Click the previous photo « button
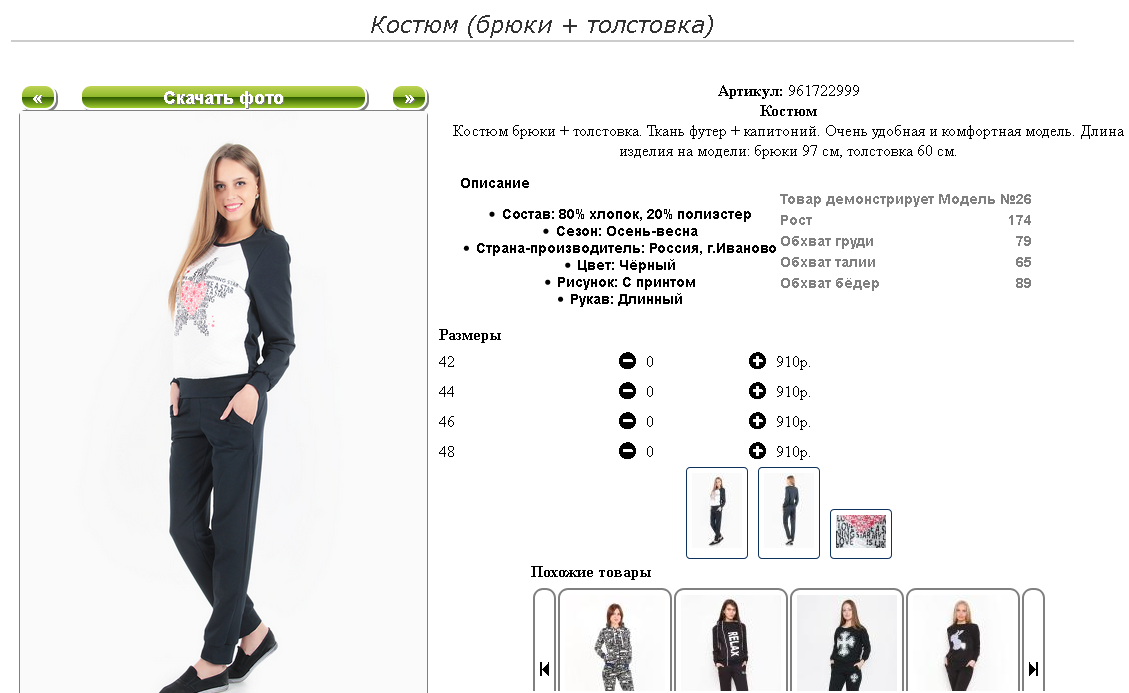 (x=39, y=98)
